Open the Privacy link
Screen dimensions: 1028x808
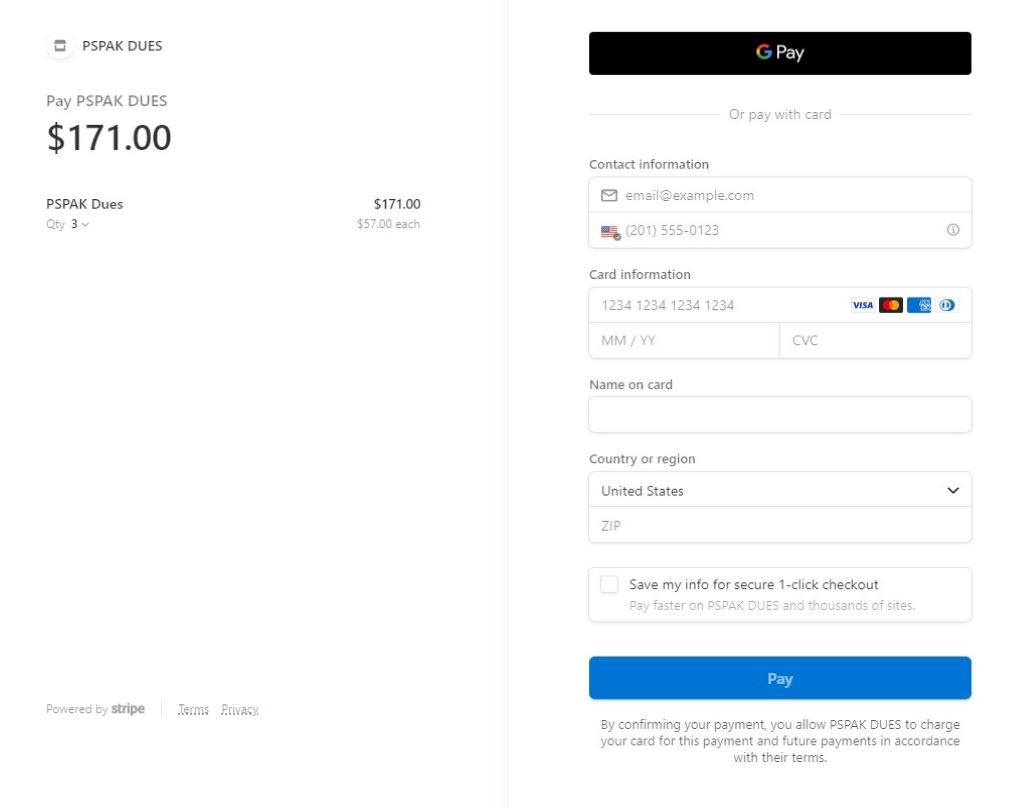240,710
